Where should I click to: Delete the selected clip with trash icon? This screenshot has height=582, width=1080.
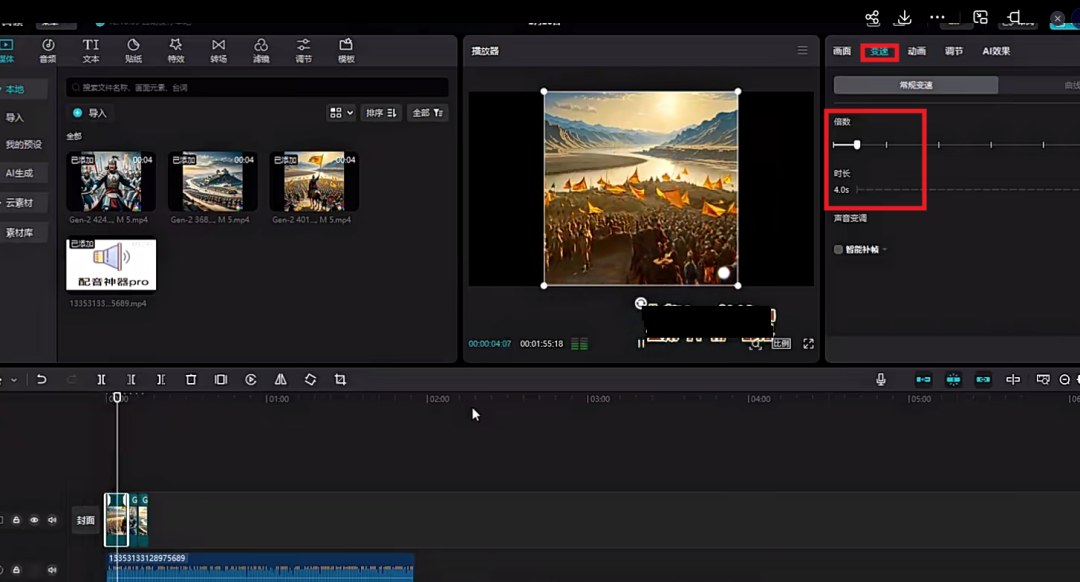(191, 380)
